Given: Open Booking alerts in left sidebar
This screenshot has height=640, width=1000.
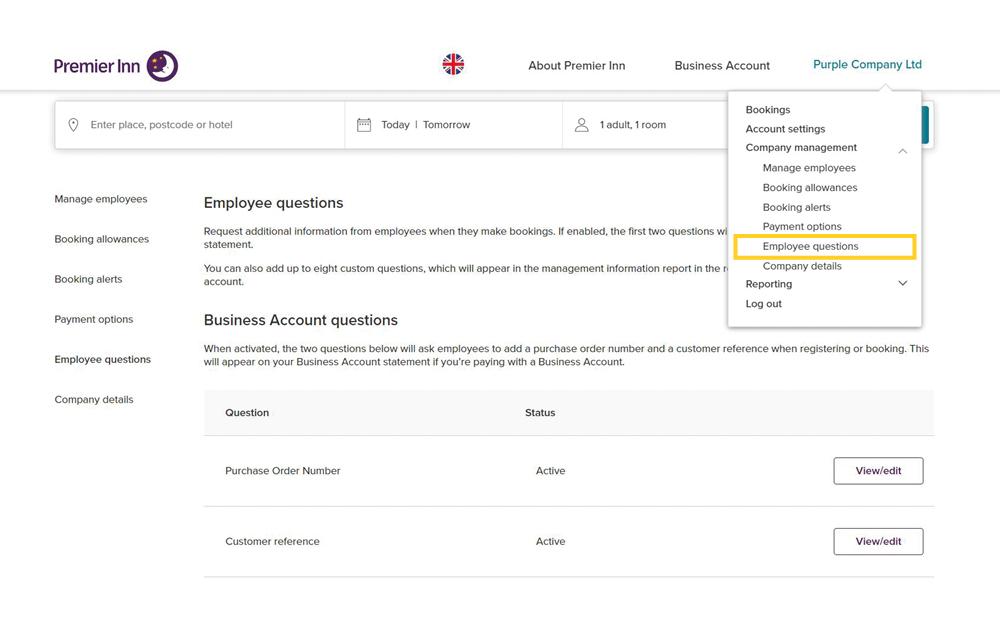Looking at the screenshot, I should pos(88,279).
